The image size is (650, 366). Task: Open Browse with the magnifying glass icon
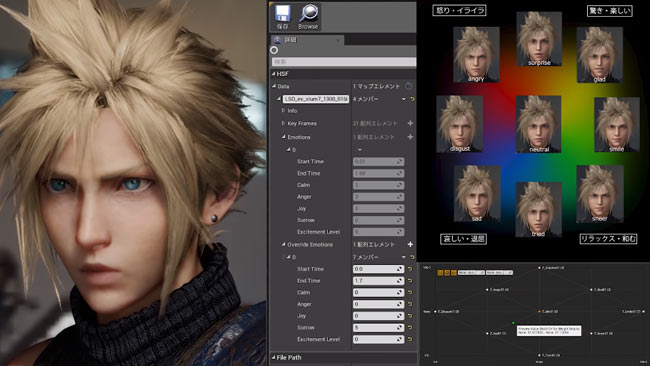tap(308, 17)
